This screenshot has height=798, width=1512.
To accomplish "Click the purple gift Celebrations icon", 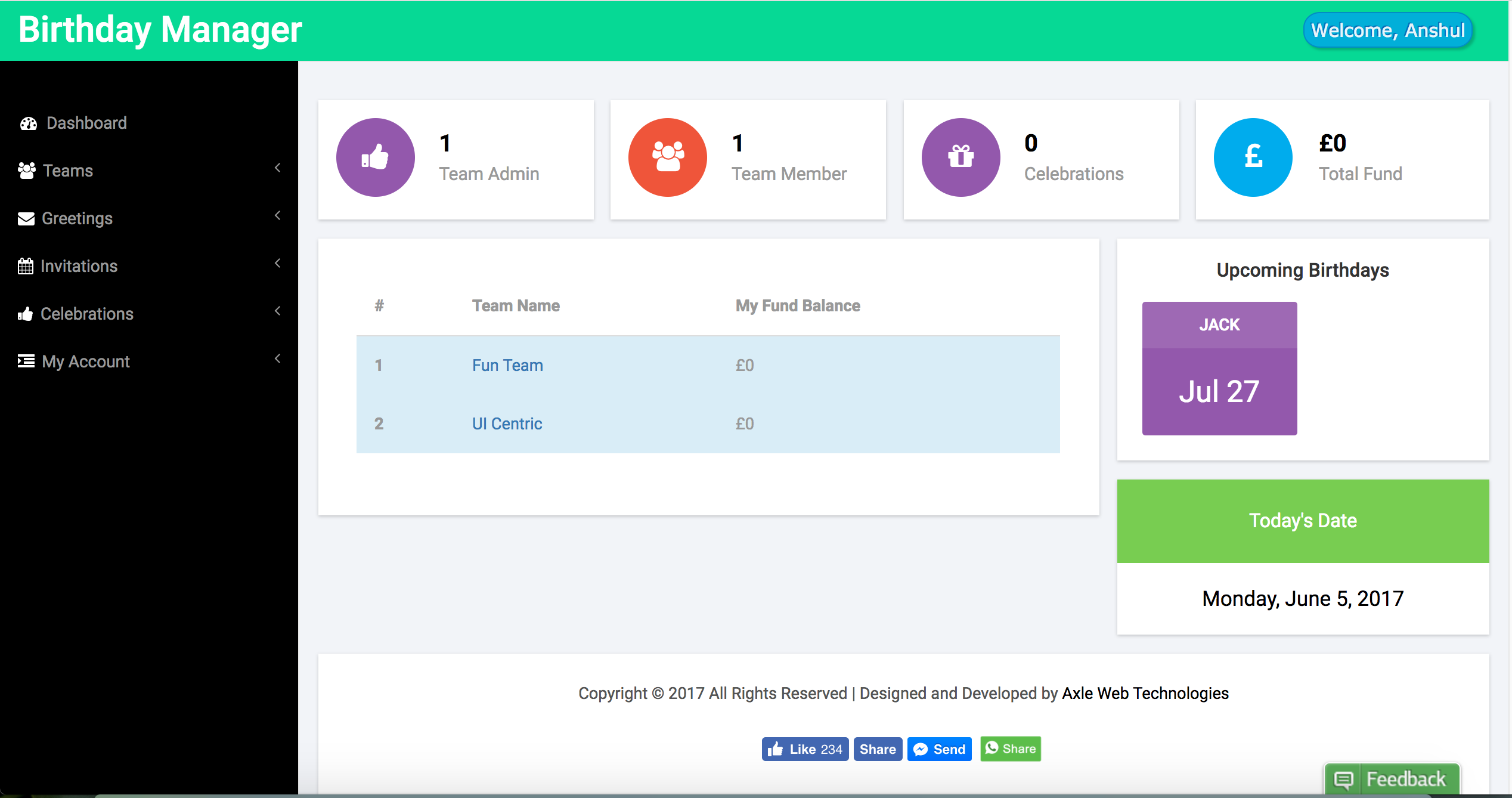I will pyautogui.click(x=961, y=157).
